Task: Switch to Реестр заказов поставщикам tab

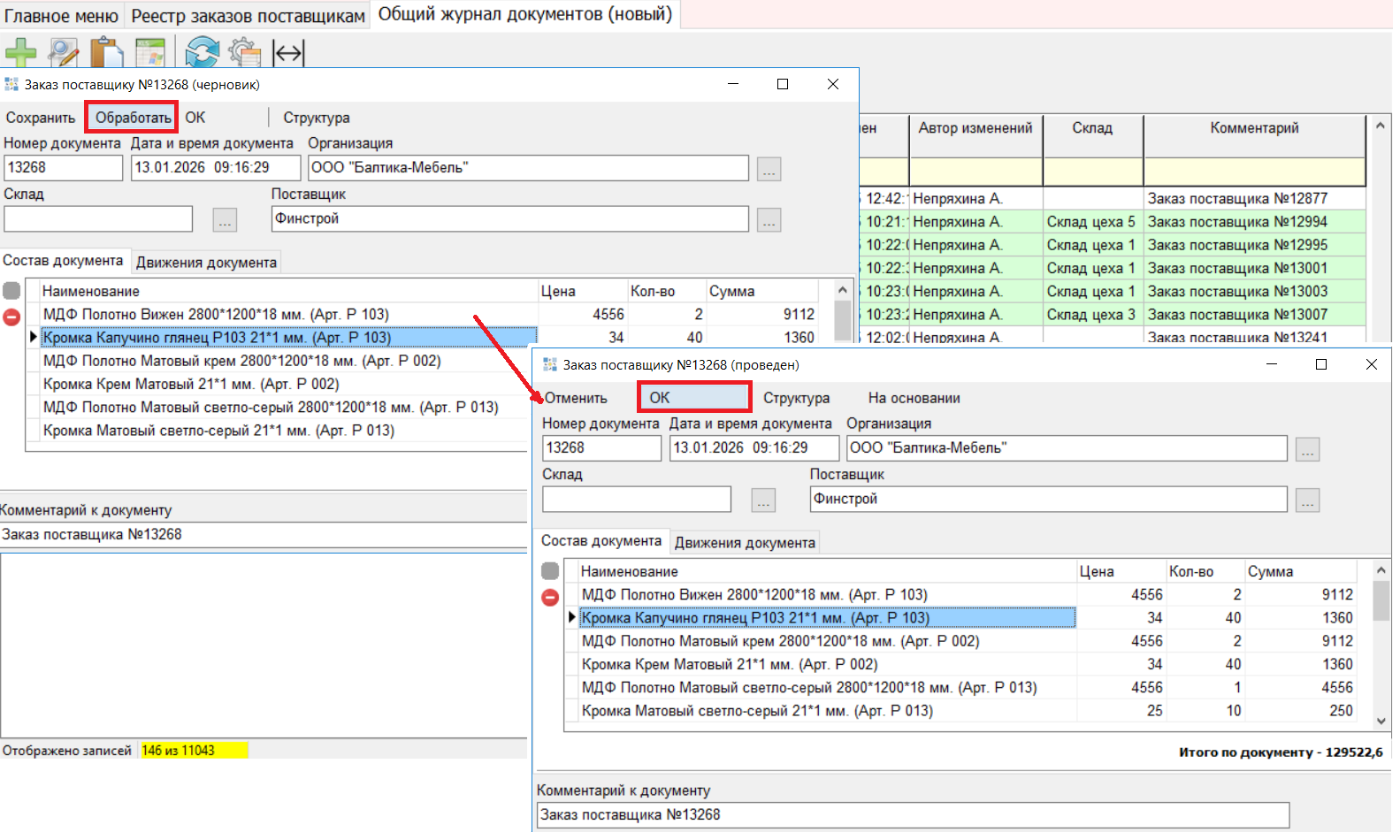Action: 248,16
